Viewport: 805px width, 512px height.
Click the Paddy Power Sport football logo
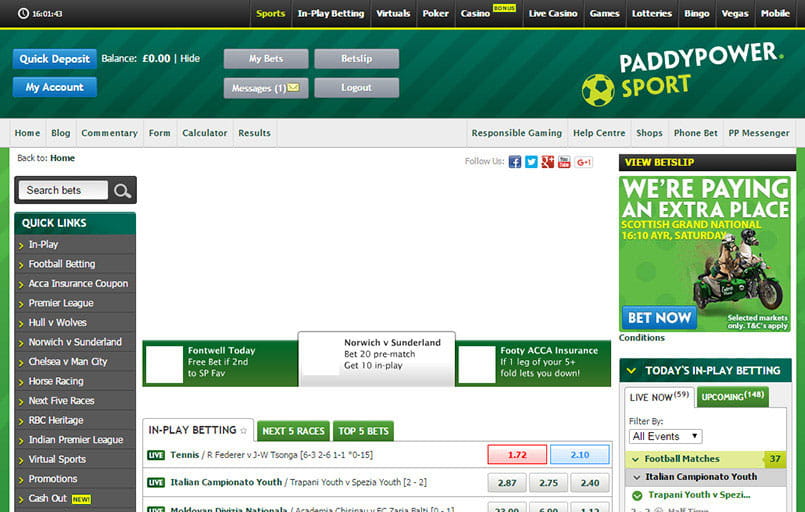[x=598, y=90]
